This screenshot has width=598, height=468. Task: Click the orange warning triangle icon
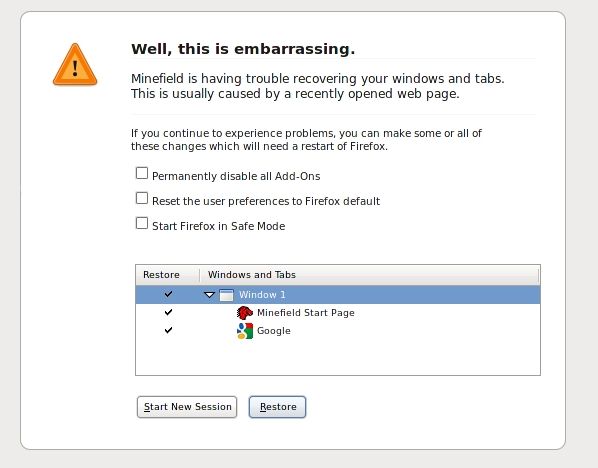click(x=75, y=64)
